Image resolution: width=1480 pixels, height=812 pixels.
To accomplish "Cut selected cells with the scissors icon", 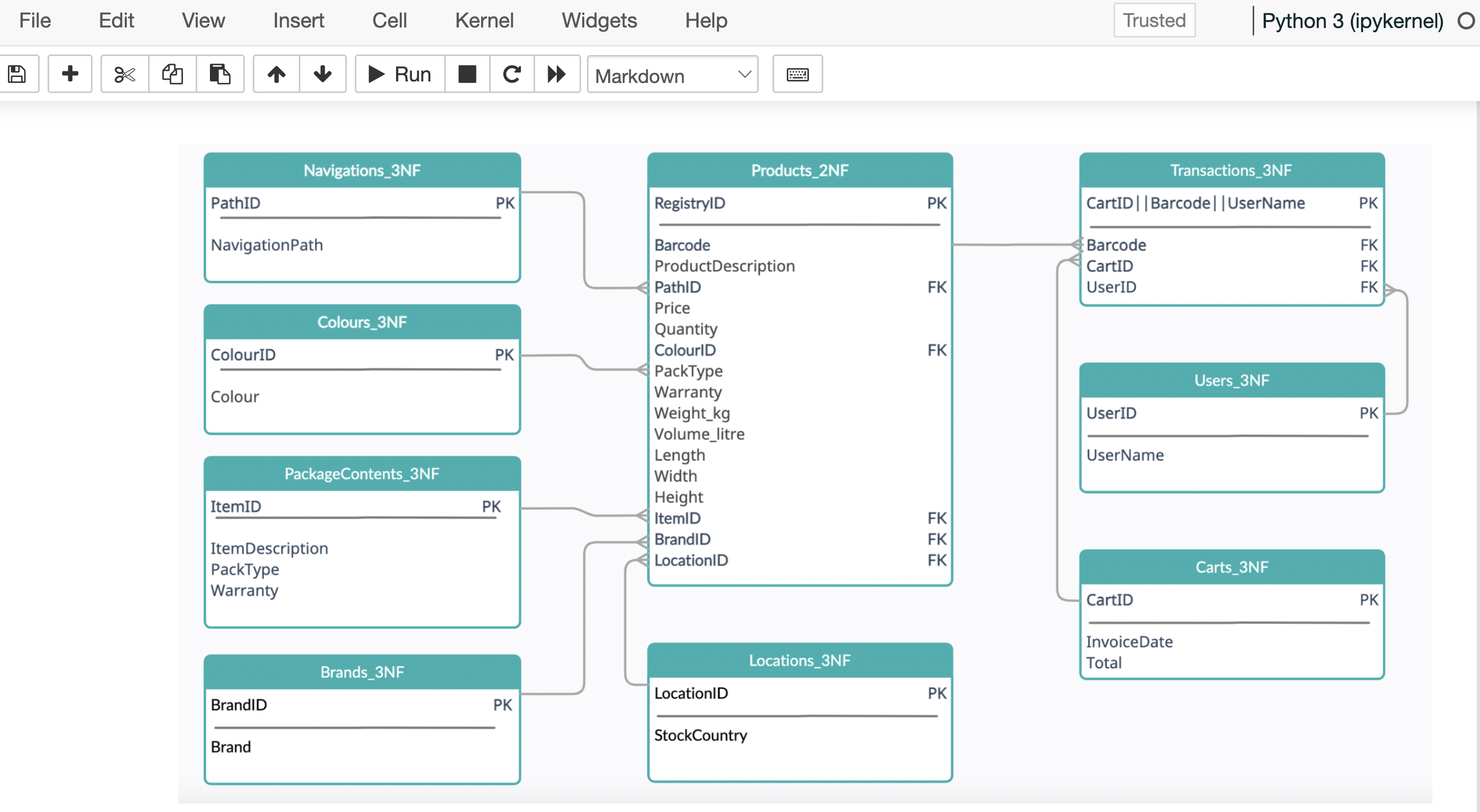I will pyautogui.click(x=125, y=74).
